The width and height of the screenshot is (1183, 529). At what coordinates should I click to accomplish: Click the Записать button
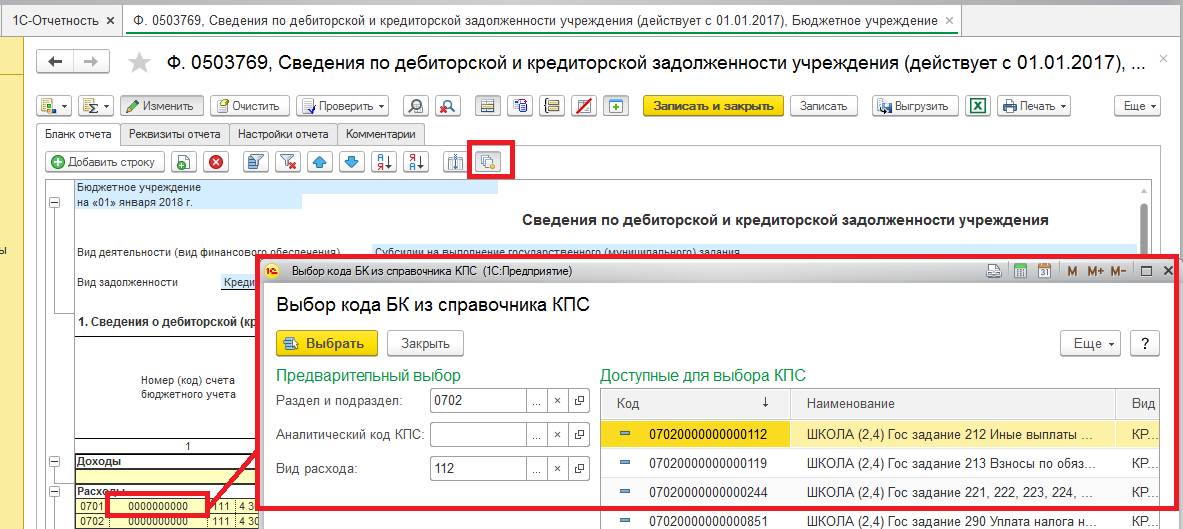coord(823,106)
